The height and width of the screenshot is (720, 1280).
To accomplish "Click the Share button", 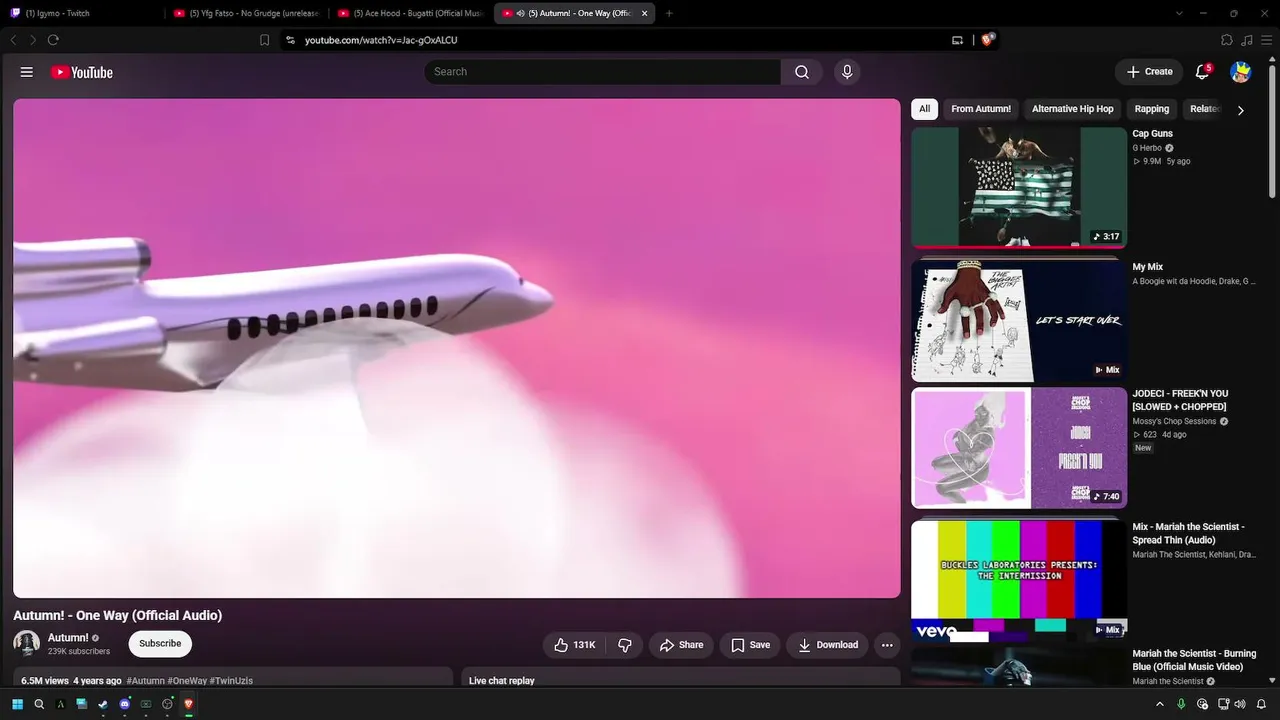I will [681, 645].
